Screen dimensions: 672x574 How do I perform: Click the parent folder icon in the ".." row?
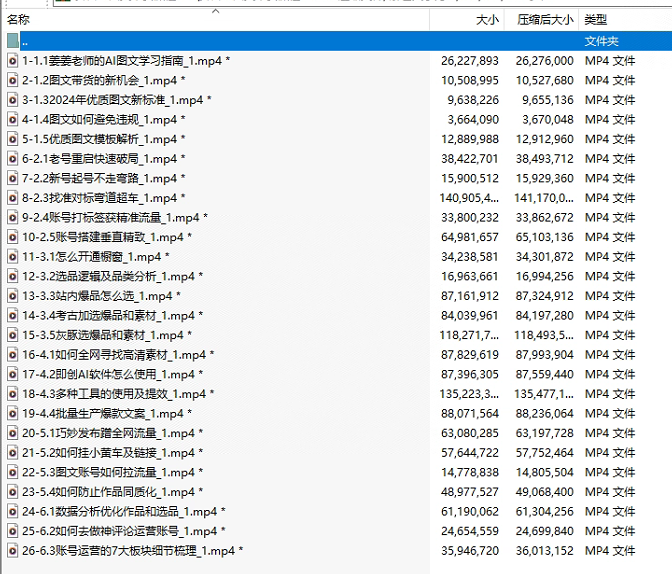[13, 41]
